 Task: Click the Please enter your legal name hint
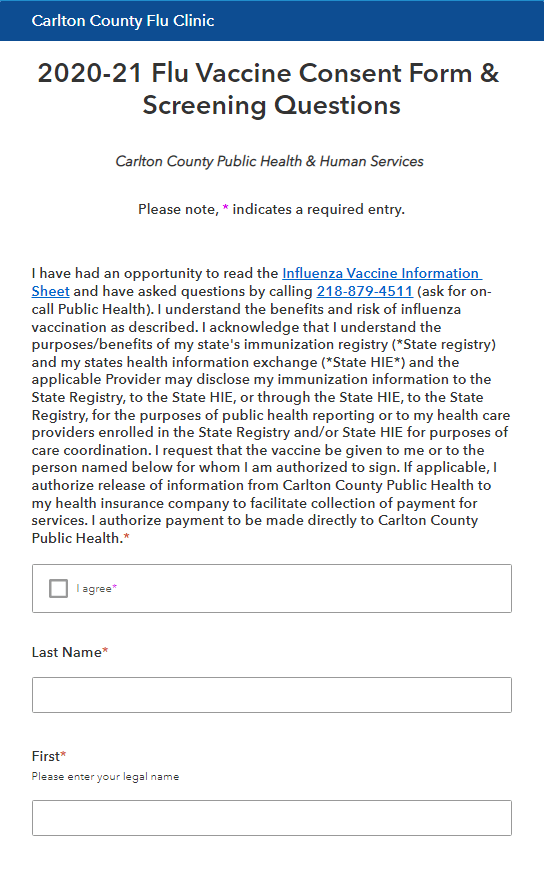[x=106, y=777]
